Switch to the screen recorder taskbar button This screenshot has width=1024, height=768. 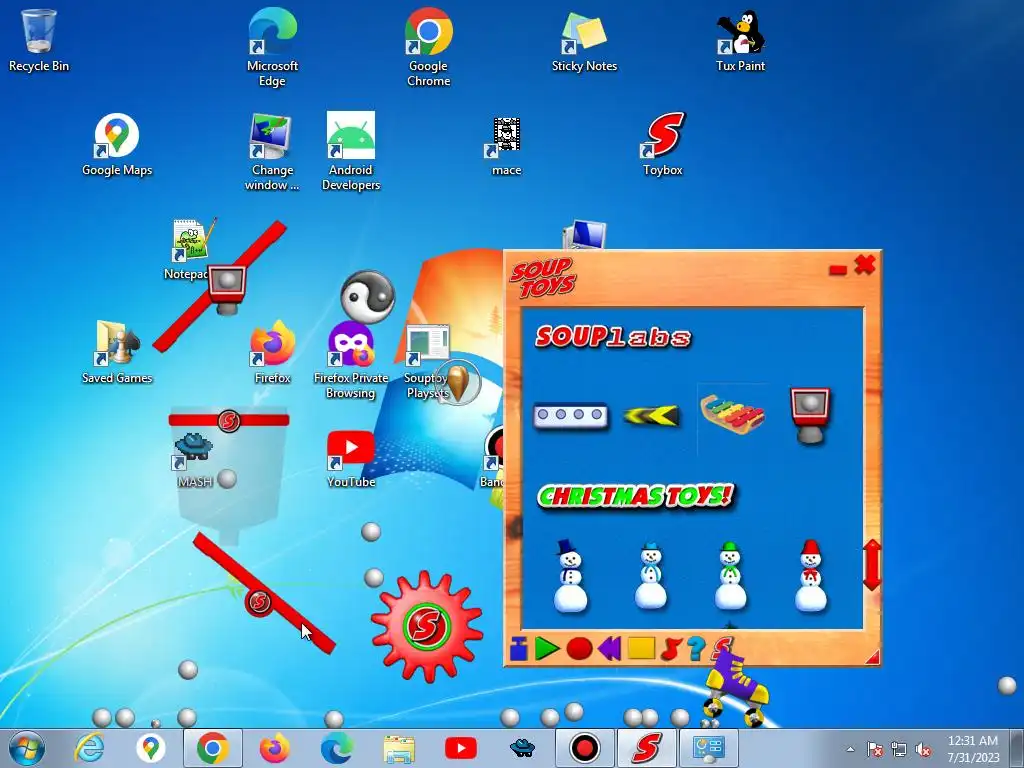(584, 748)
